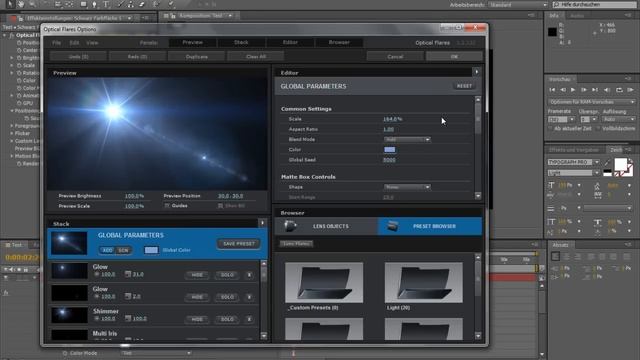This screenshot has height=360, width=640.
Task: Reset the Global Parameters
Action: coord(464,86)
